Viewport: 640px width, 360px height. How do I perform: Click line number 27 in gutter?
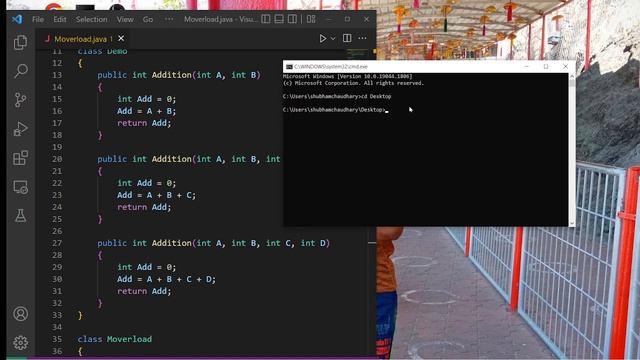(x=57, y=243)
